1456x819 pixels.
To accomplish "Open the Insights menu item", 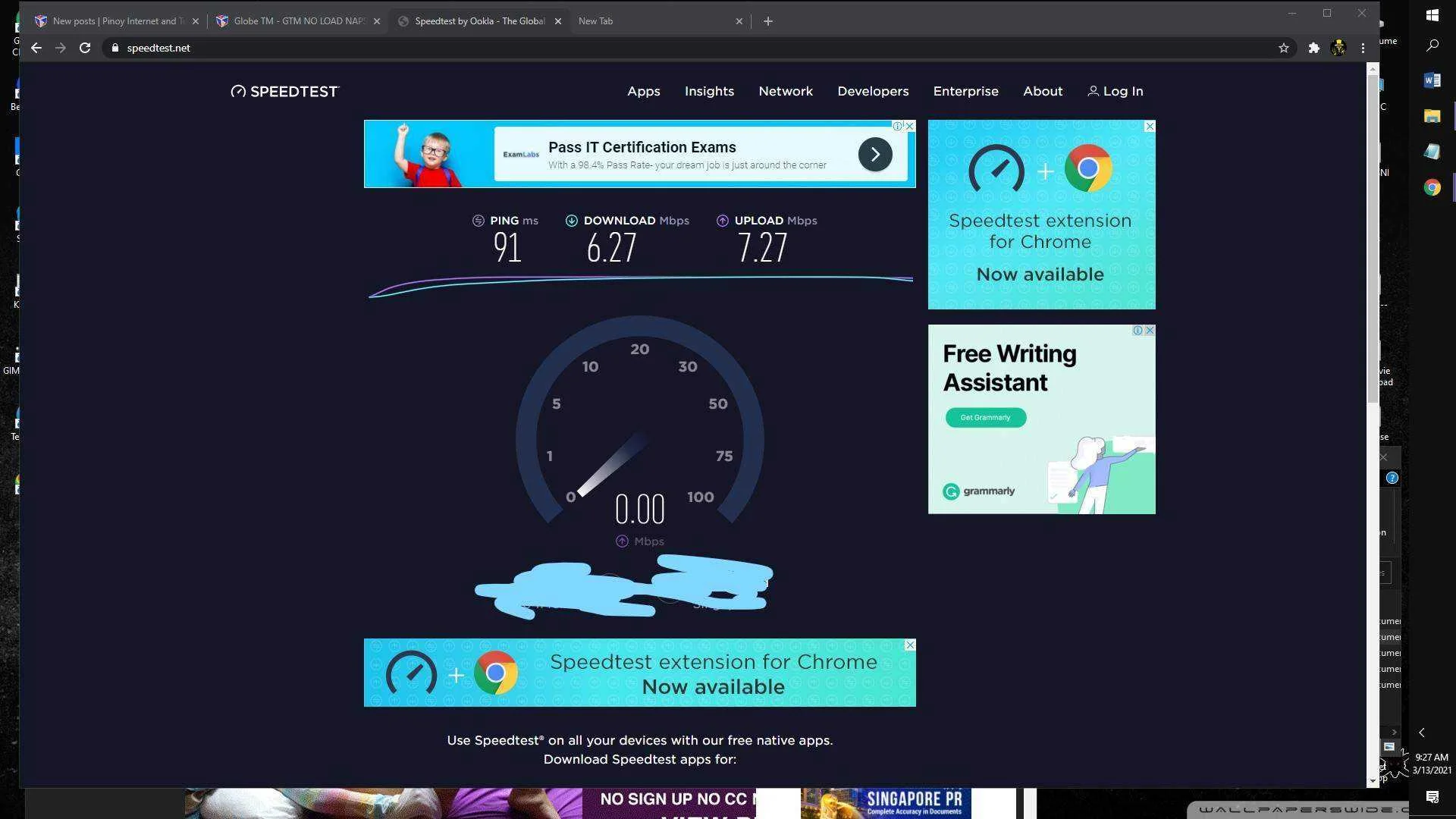I will (709, 91).
